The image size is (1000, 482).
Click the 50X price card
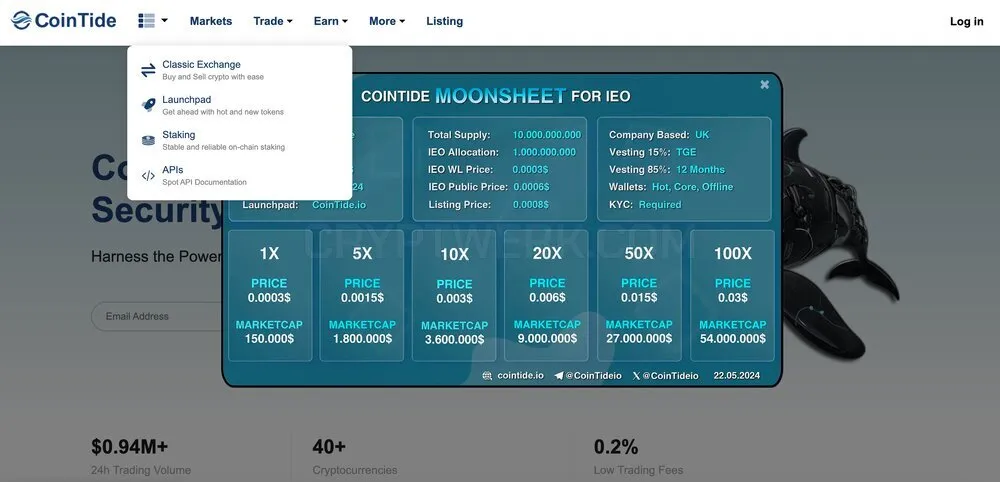[639, 296]
